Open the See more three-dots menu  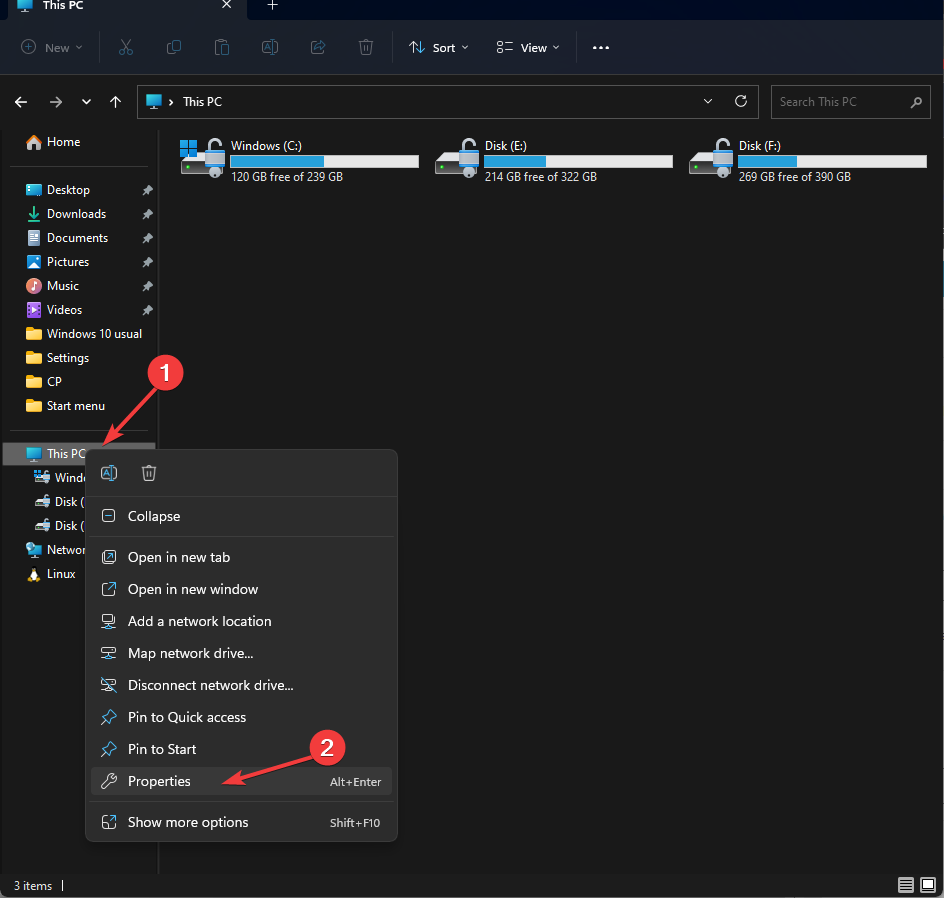600,48
